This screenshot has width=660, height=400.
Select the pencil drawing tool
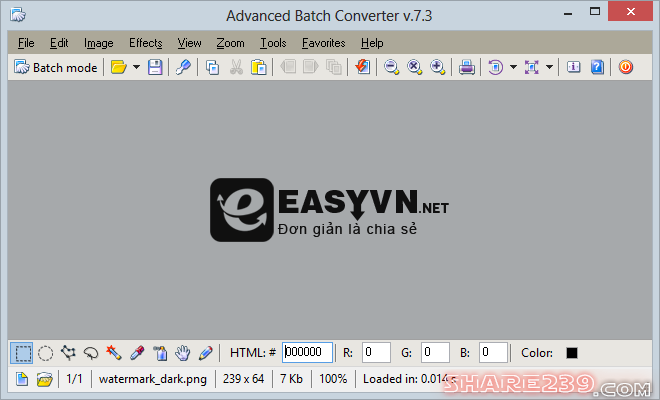205,353
